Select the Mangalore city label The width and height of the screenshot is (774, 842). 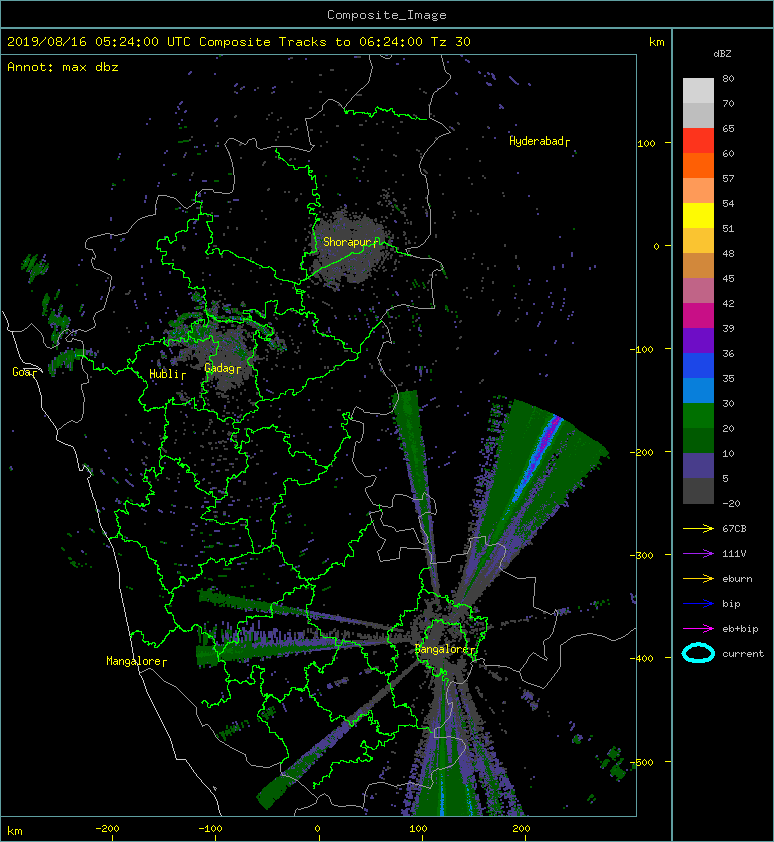tap(136, 661)
